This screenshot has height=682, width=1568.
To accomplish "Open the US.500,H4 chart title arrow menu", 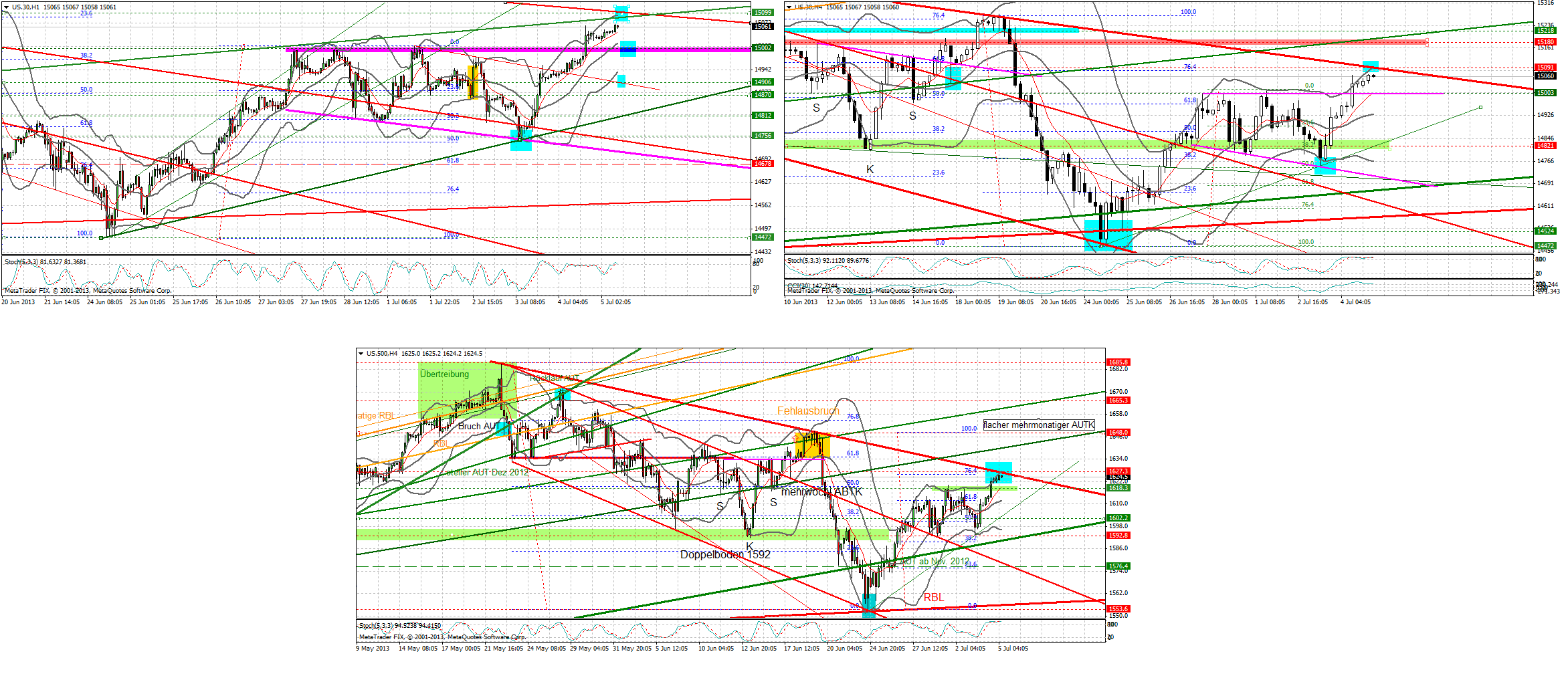I will pyautogui.click(x=361, y=354).
